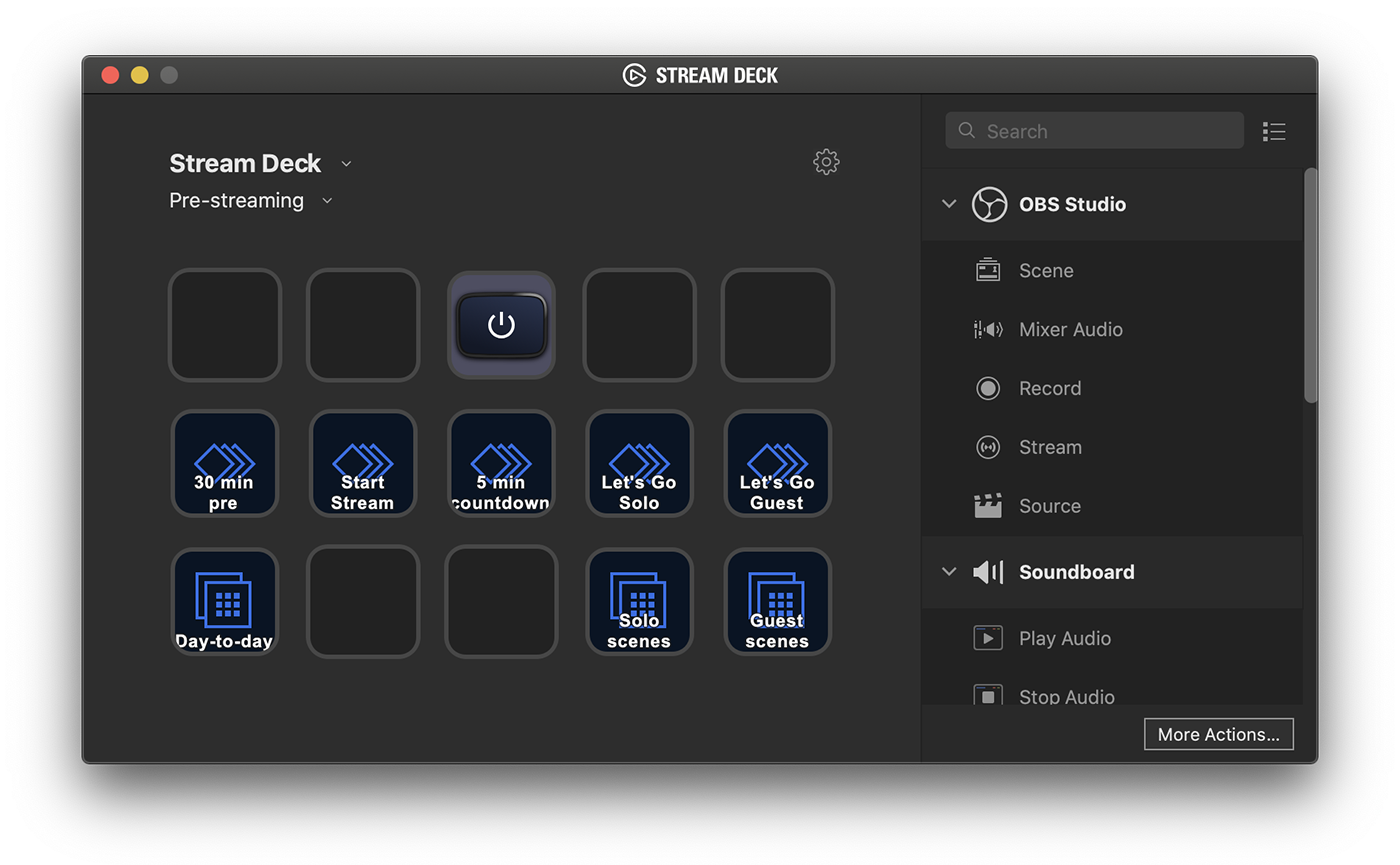Click the Stop Audio action icon
The image size is (1400, 865).
[x=988, y=696]
